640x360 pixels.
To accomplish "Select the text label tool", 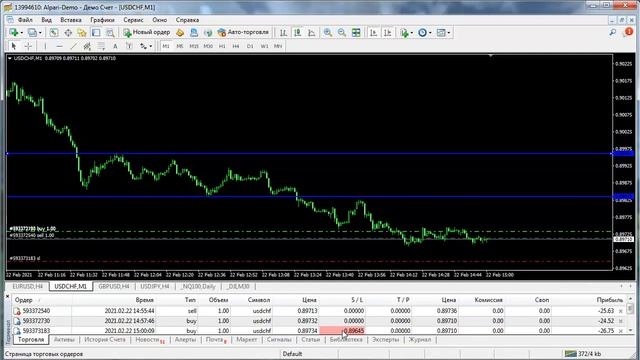I will (x=129, y=46).
